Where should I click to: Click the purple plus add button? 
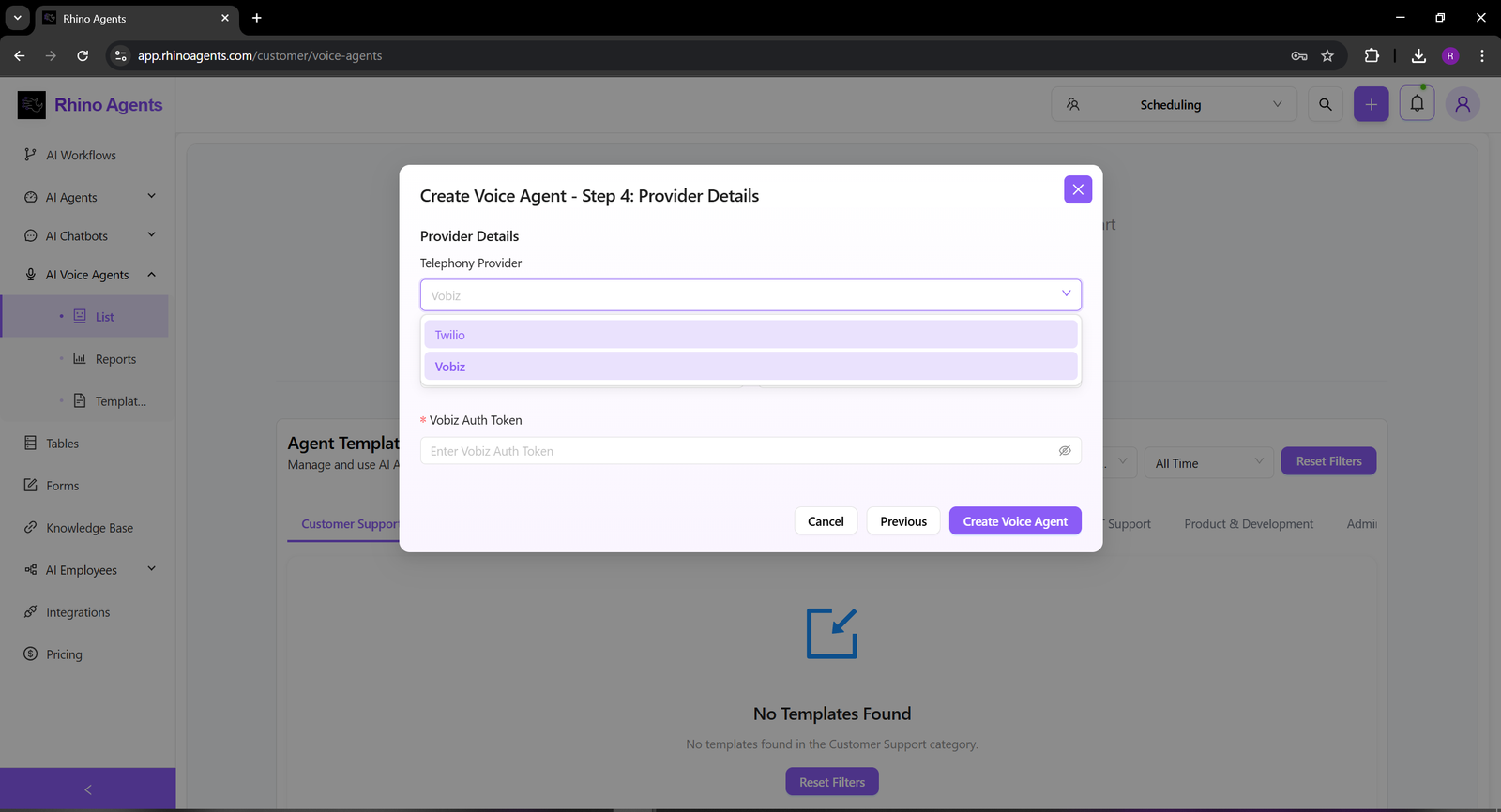point(1371,104)
